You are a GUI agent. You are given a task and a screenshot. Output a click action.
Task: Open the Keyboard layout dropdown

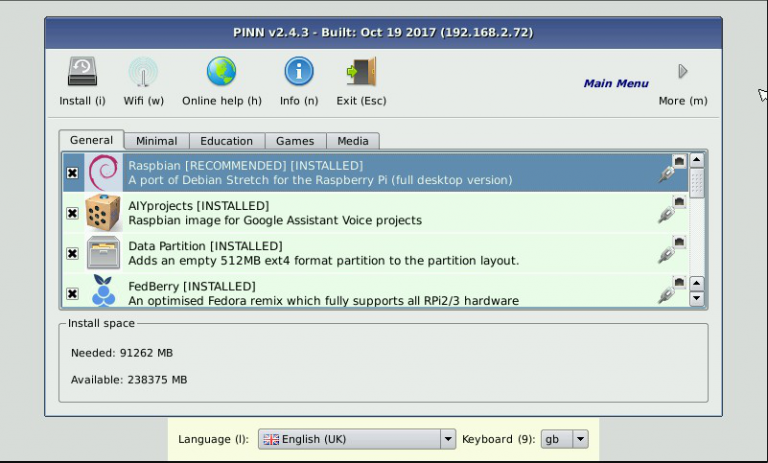click(x=565, y=439)
